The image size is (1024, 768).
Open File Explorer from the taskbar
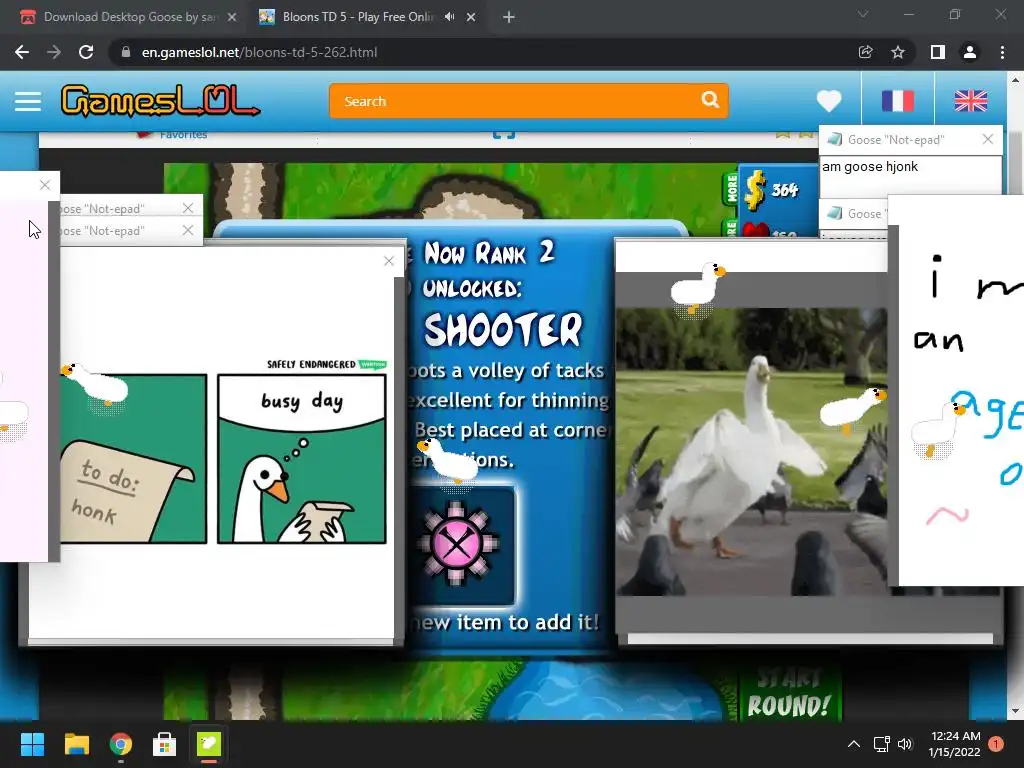point(76,744)
